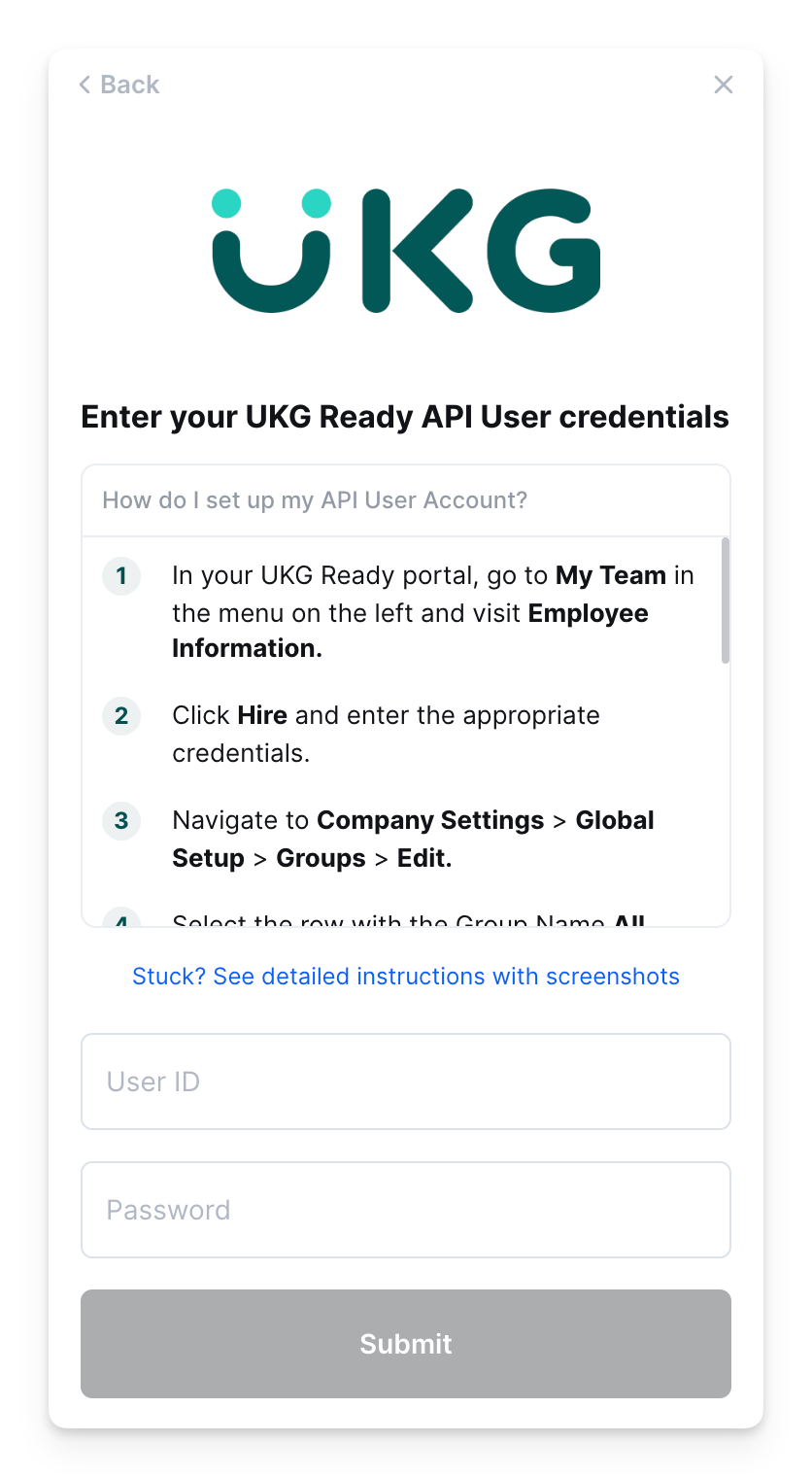Click the bold Groups text in step 3

point(321,859)
